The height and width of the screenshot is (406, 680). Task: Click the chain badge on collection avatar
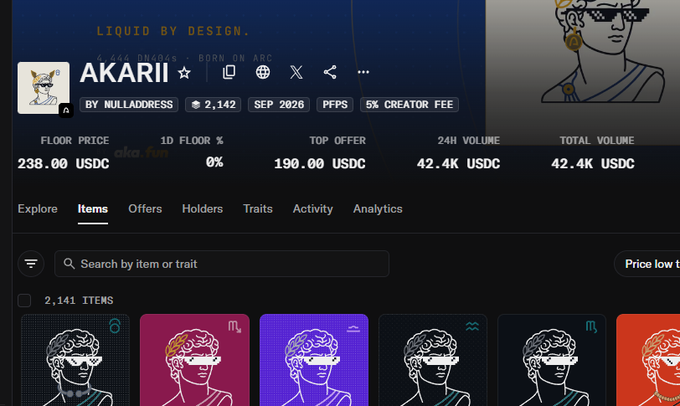coord(66,111)
